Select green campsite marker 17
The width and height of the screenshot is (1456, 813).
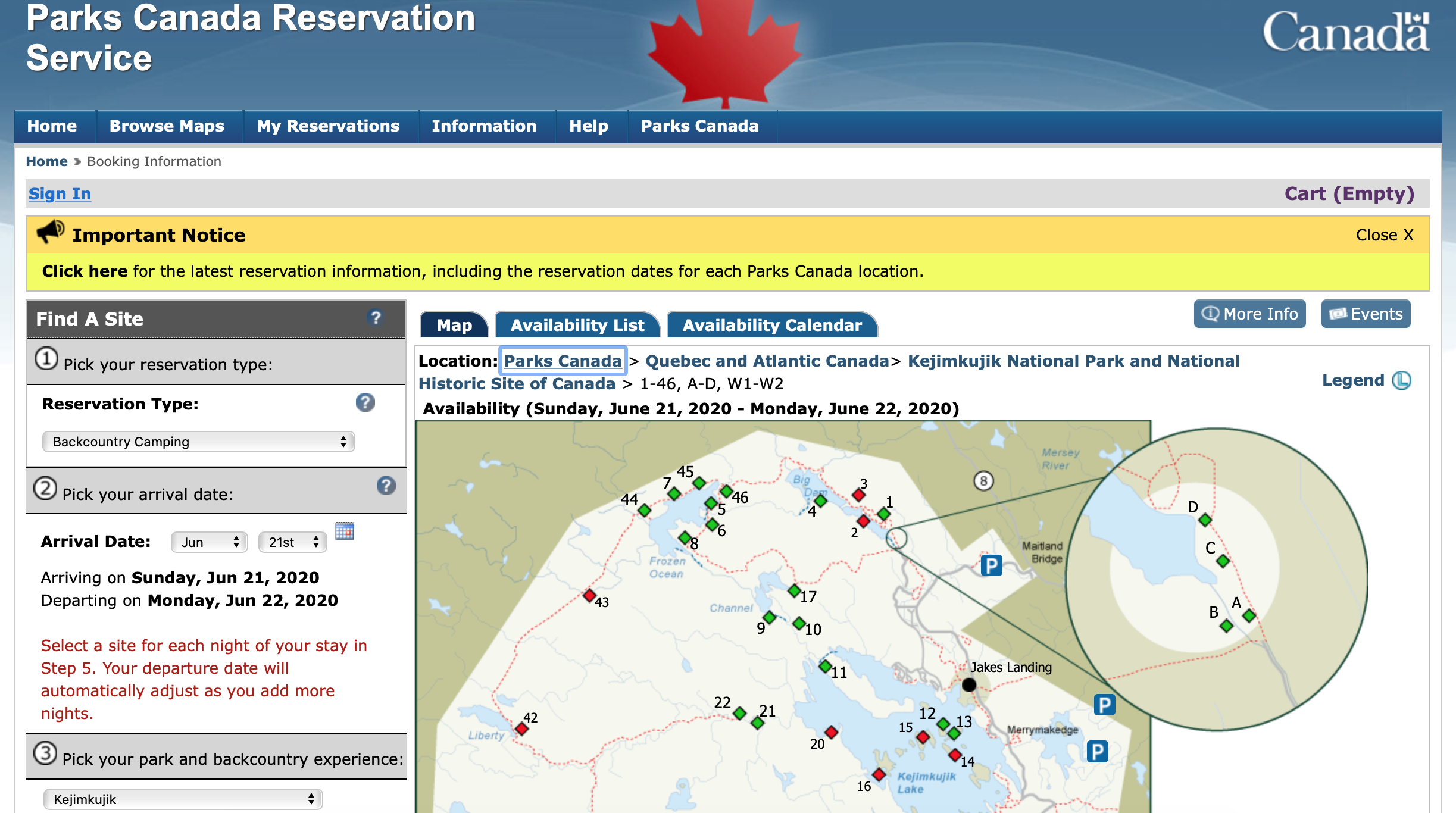tap(794, 590)
